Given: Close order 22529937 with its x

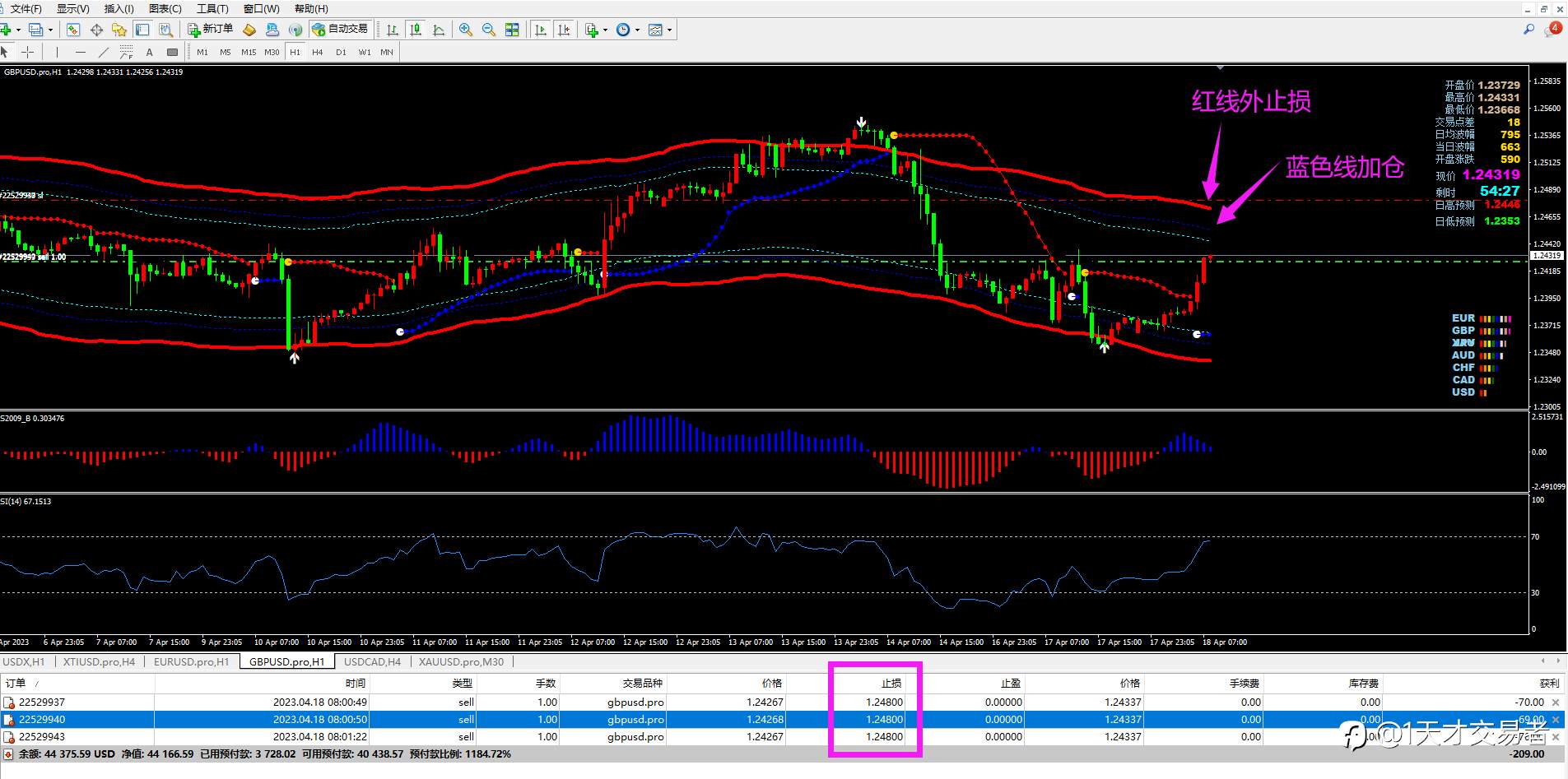Looking at the screenshot, I should [x=1556, y=702].
